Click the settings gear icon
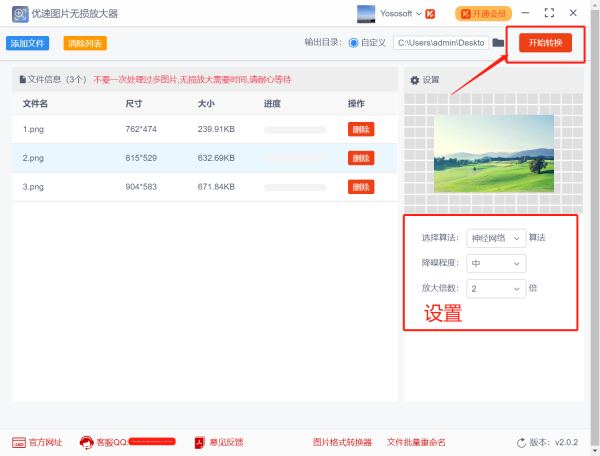 [415, 80]
